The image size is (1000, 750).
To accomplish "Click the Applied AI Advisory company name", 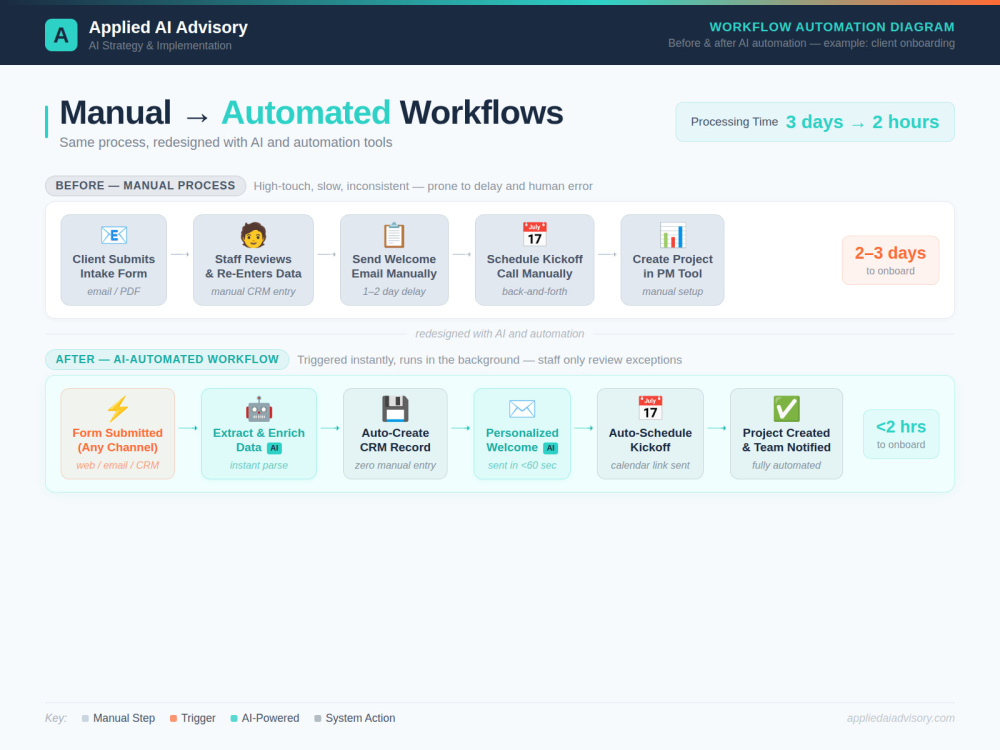I will coord(168,27).
